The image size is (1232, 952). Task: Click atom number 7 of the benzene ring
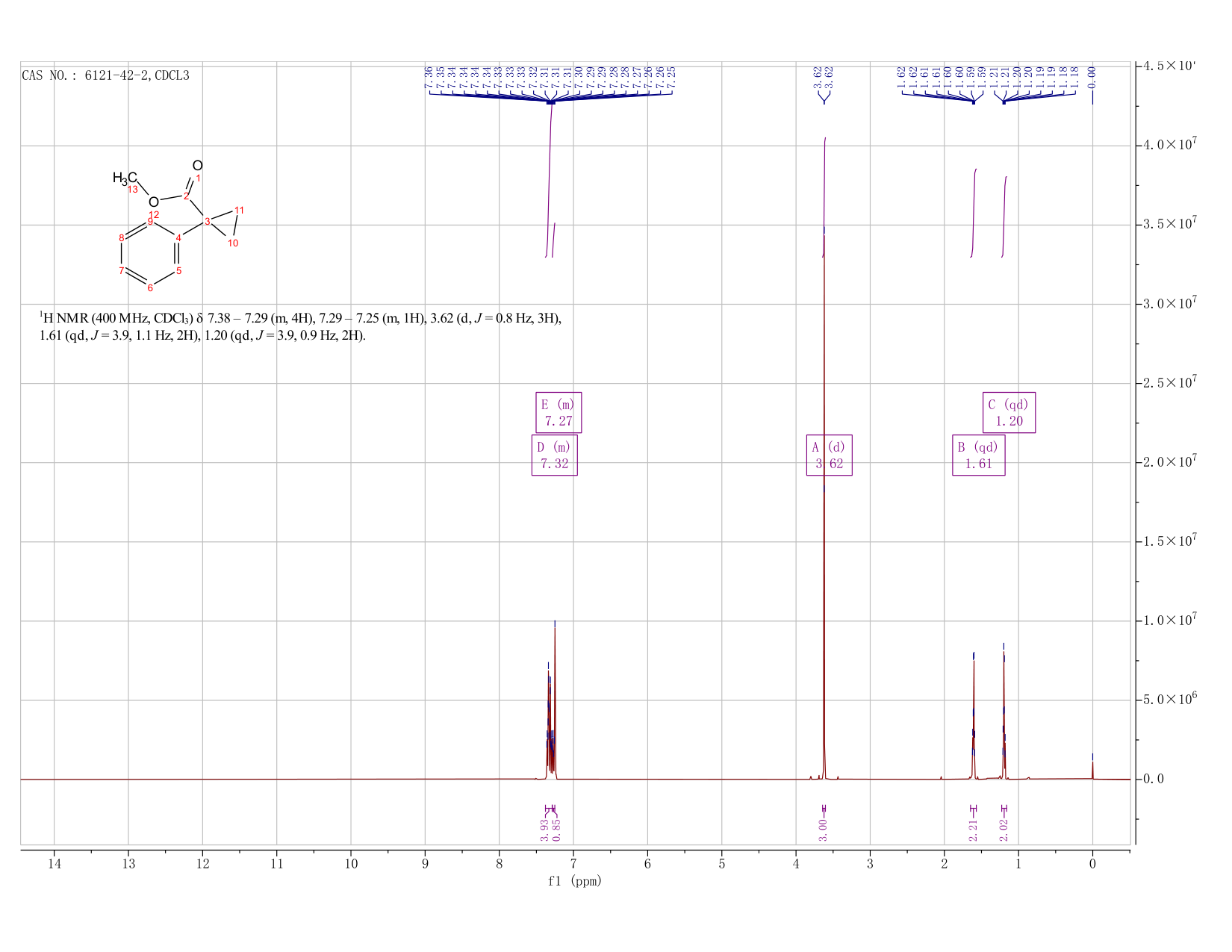coord(121,270)
